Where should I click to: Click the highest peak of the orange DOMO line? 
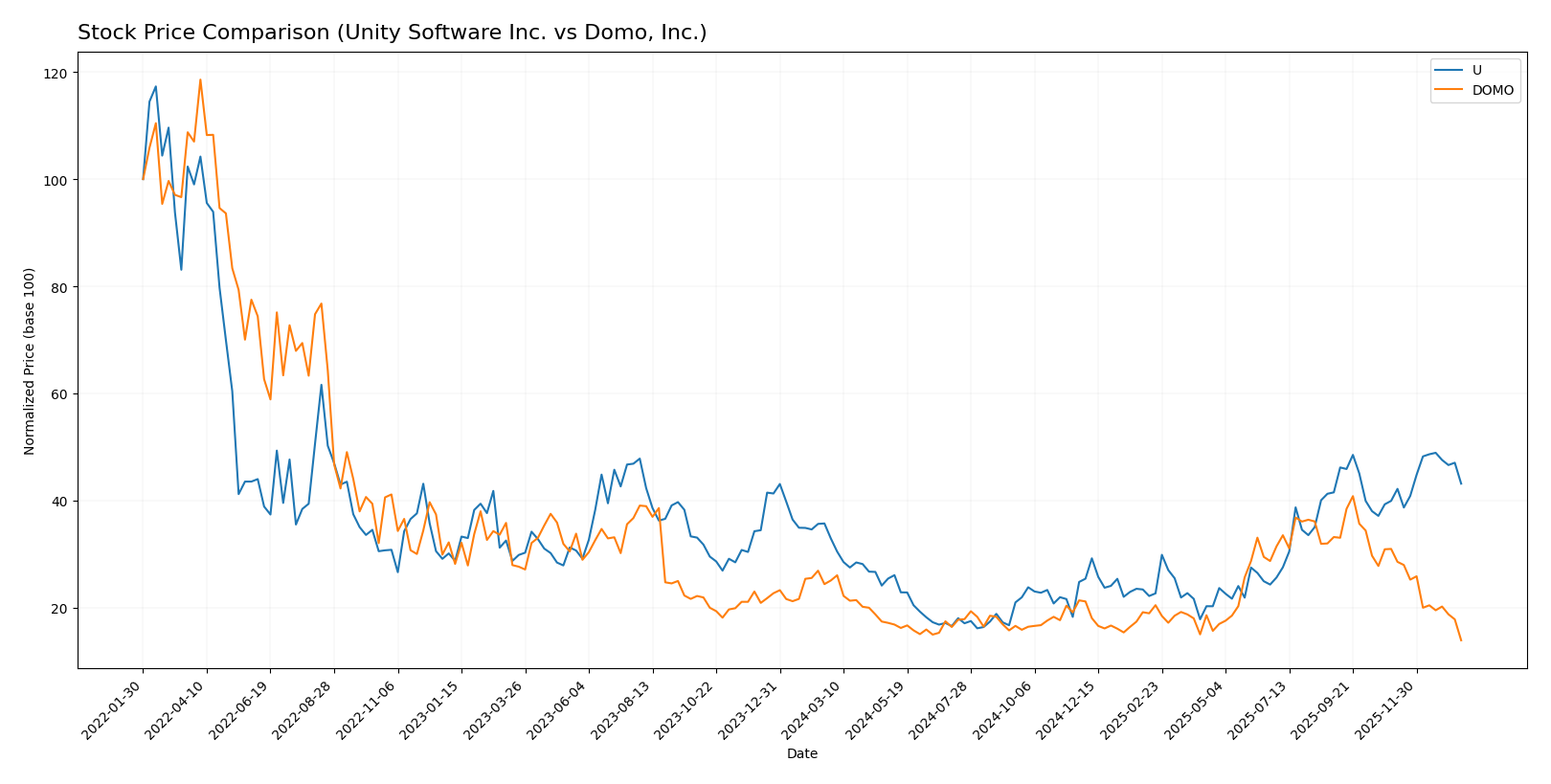(200, 80)
